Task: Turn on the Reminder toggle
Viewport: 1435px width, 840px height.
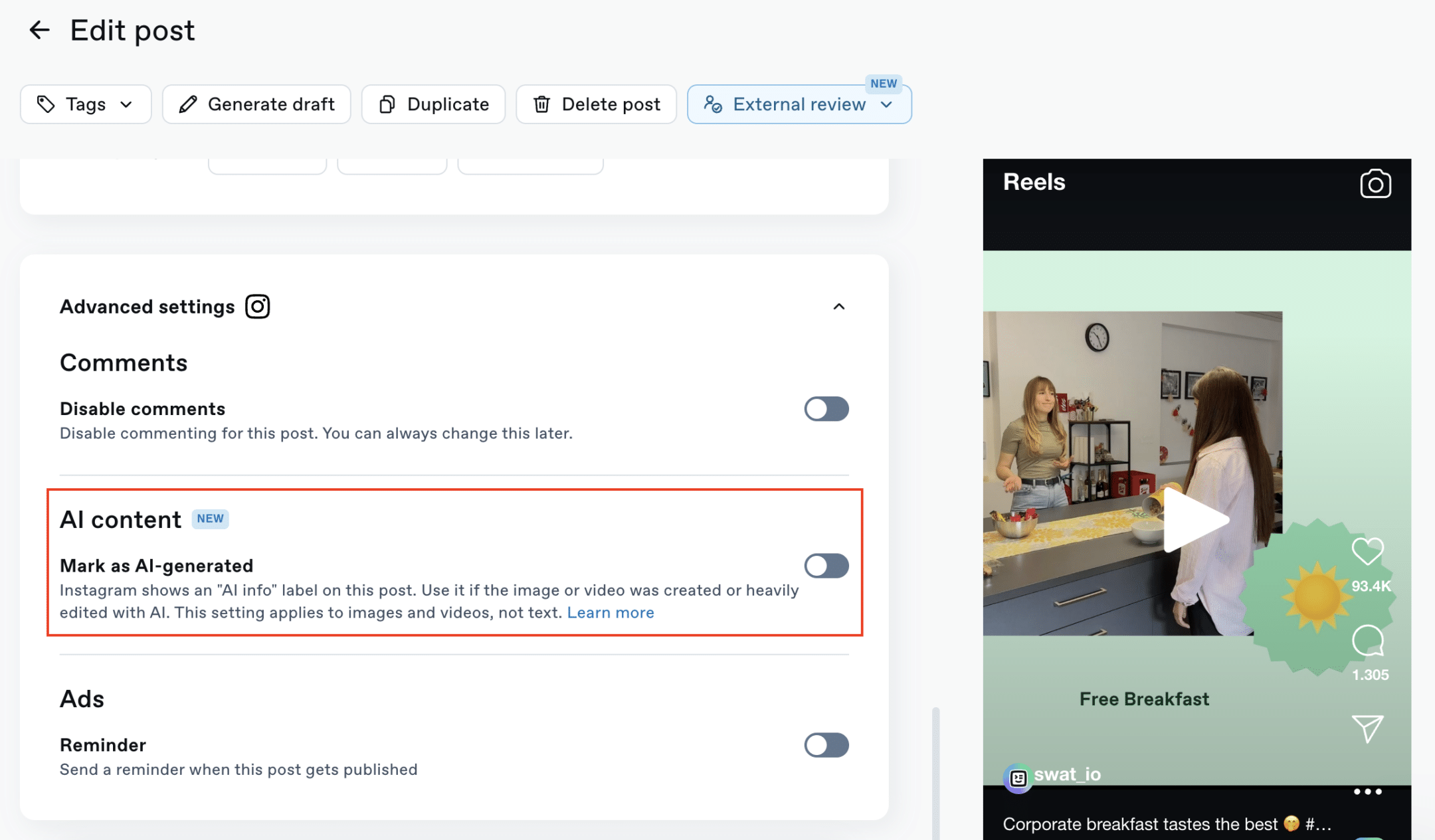Action: point(826,745)
